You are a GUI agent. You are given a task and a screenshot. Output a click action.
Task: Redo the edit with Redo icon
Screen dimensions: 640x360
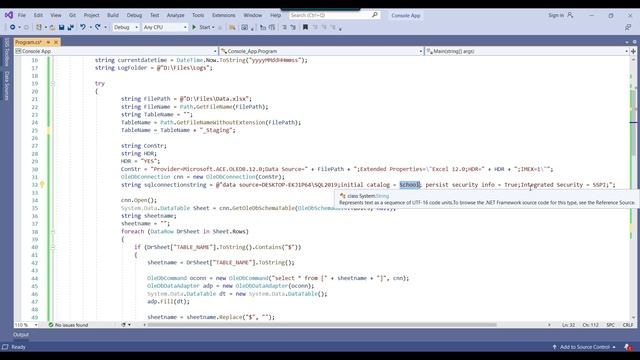click(98, 27)
